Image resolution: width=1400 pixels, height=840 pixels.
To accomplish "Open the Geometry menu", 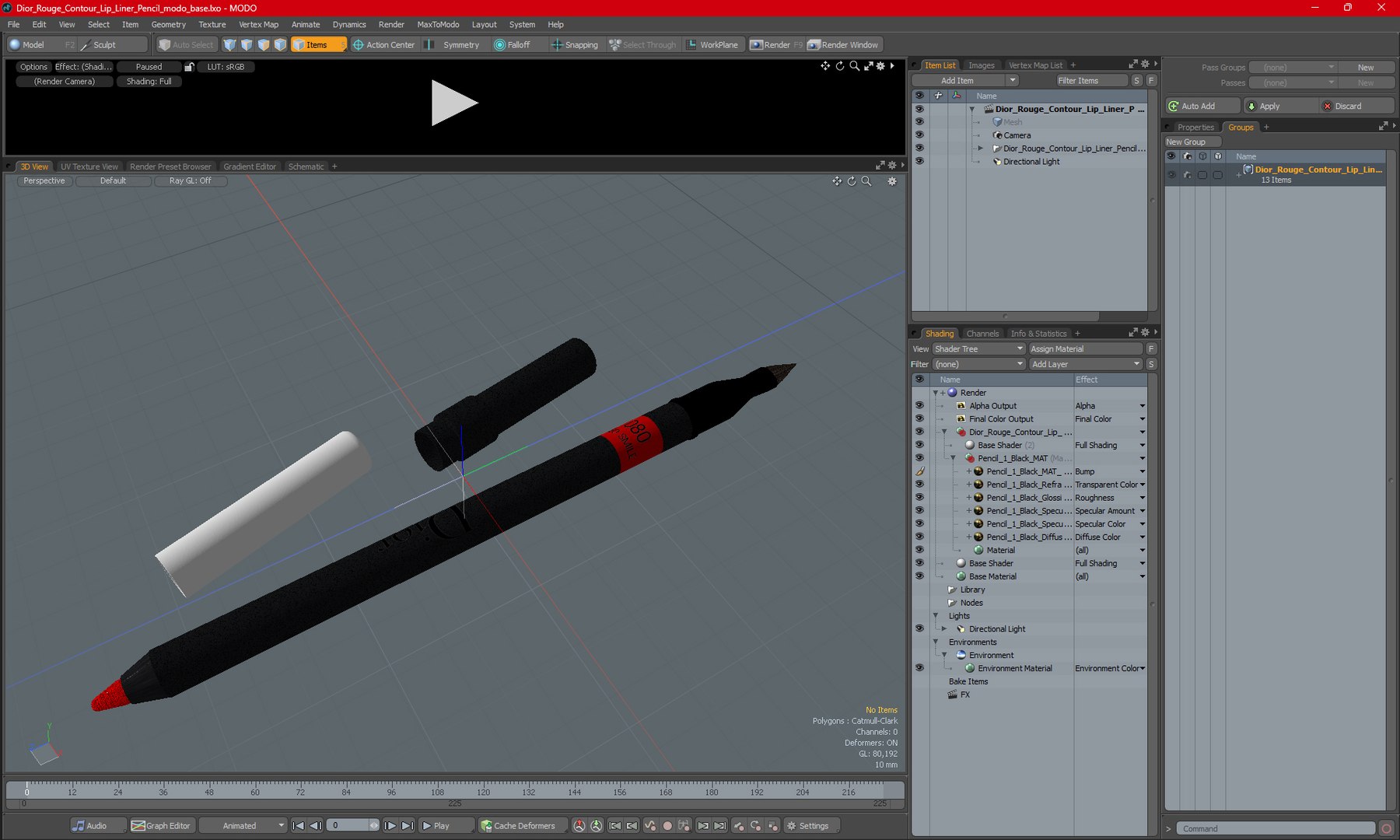I will coord(168,25).
